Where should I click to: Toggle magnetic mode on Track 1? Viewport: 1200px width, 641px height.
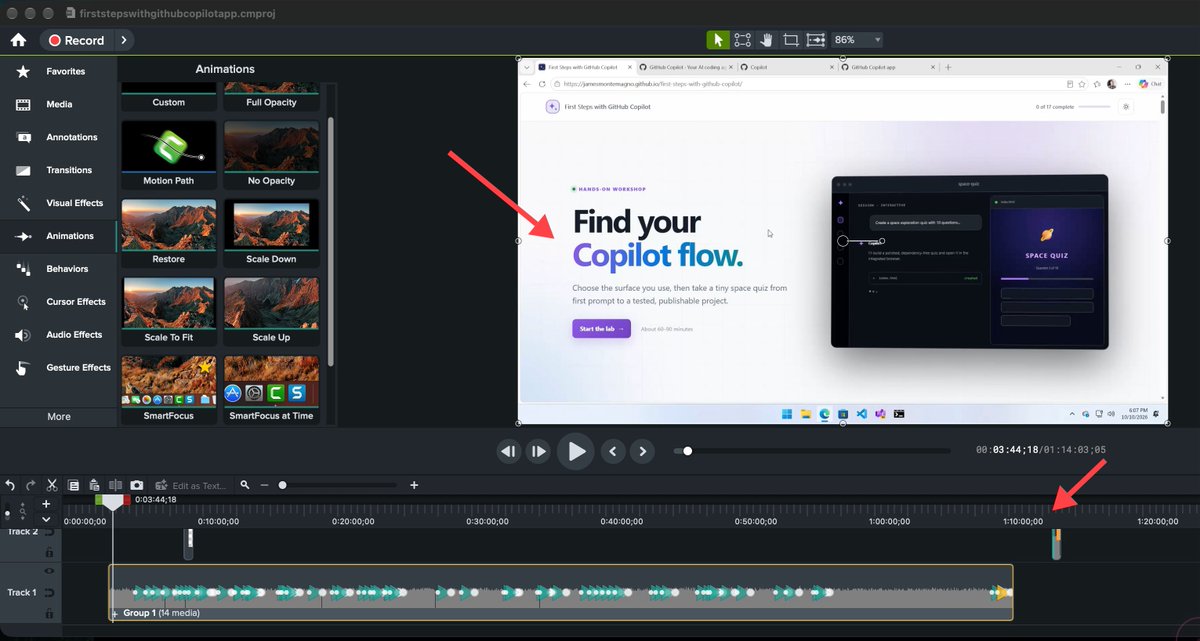[x=48, y=592]
